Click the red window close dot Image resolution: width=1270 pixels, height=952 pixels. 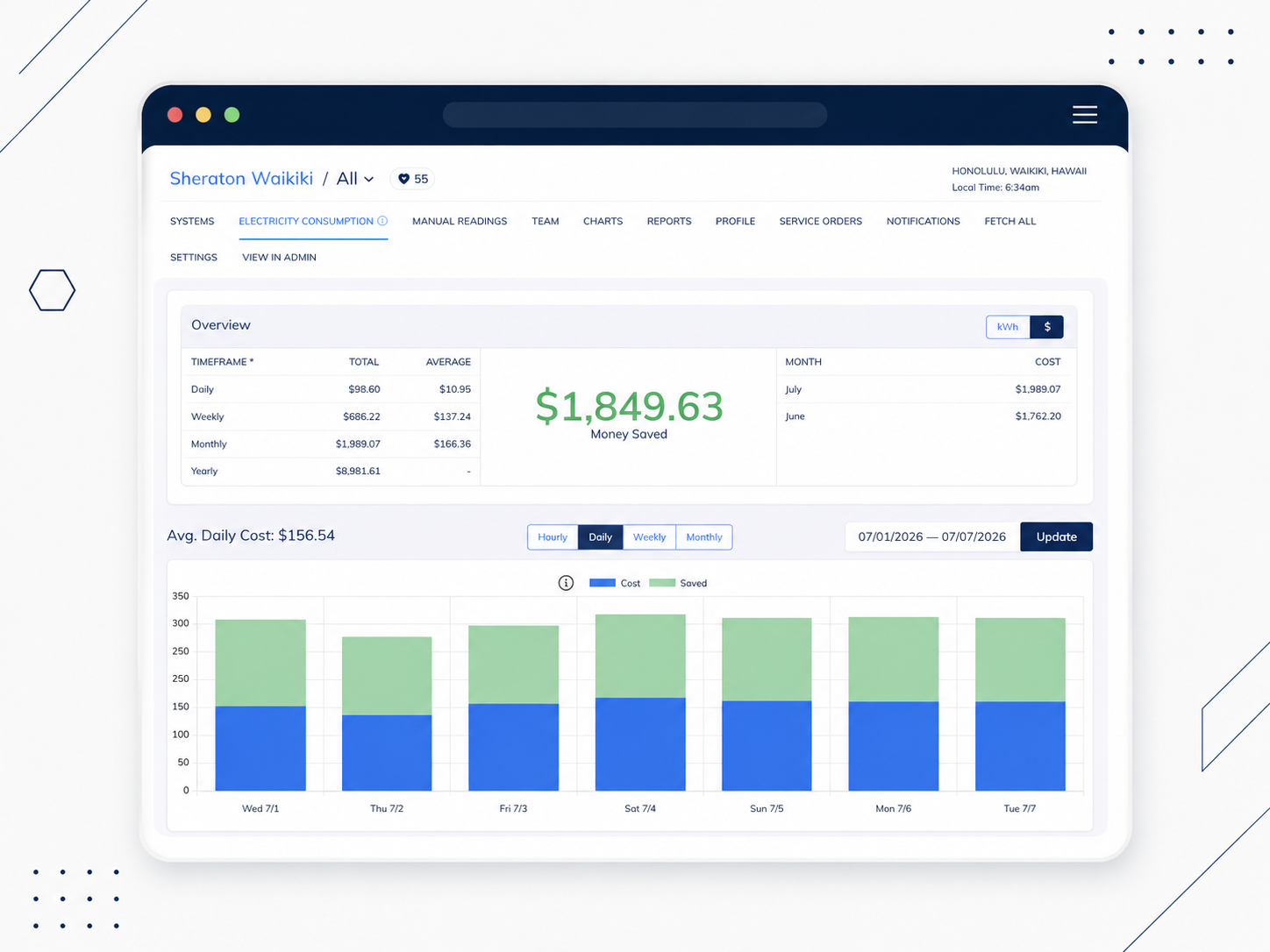[175, 115]
